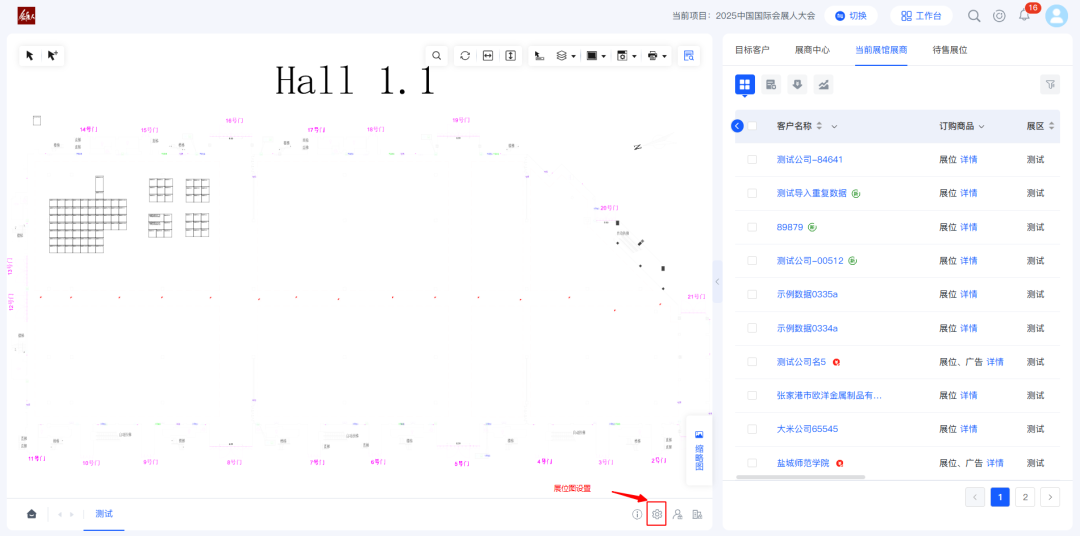Open the filter icon above the table
Viewport: 1080px width, 536px height.
[x=1049, y=85]
